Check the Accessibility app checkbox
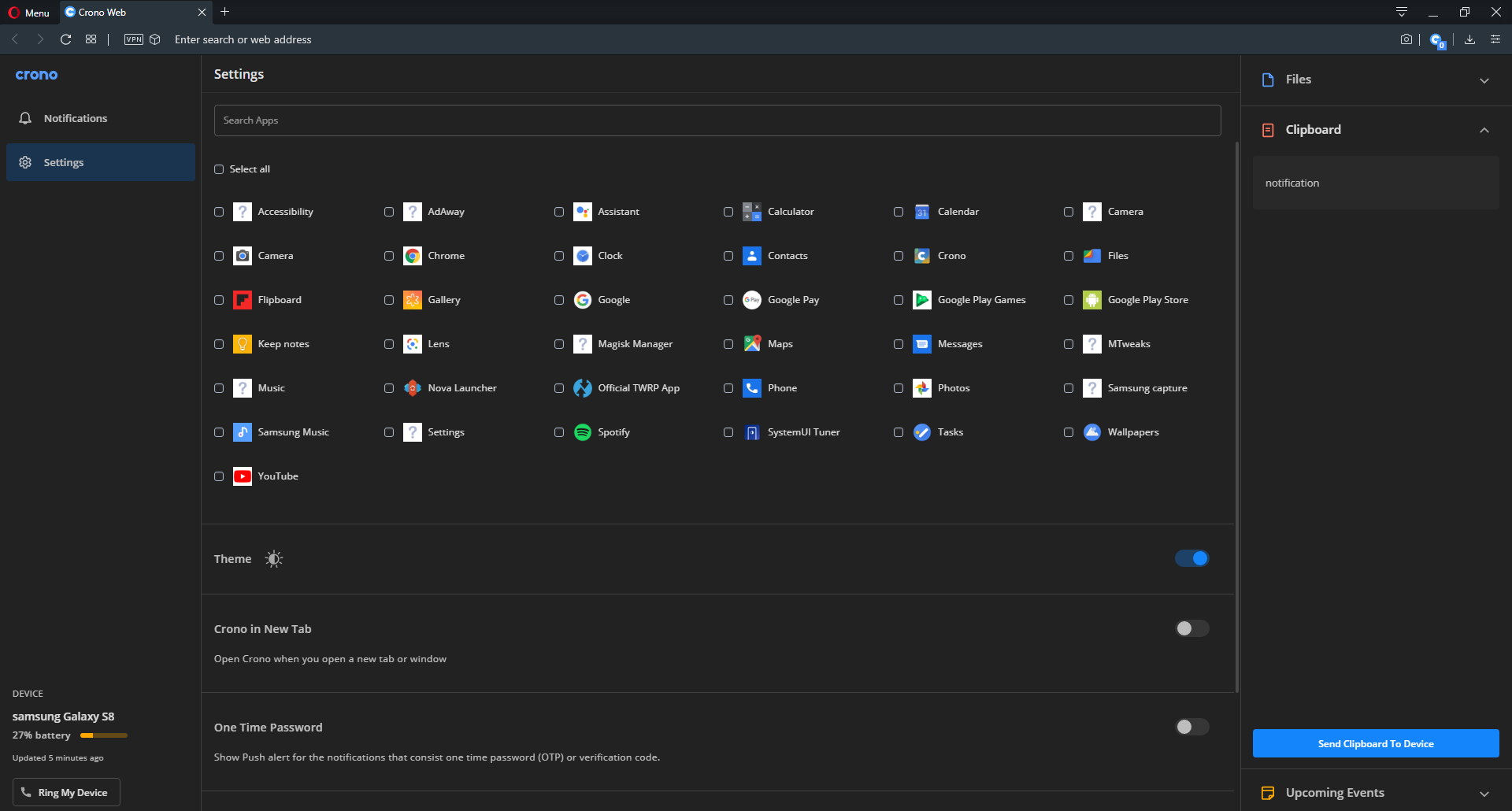Image resolution: width=1512 pixels, height=811 pixels. point(219,212)
